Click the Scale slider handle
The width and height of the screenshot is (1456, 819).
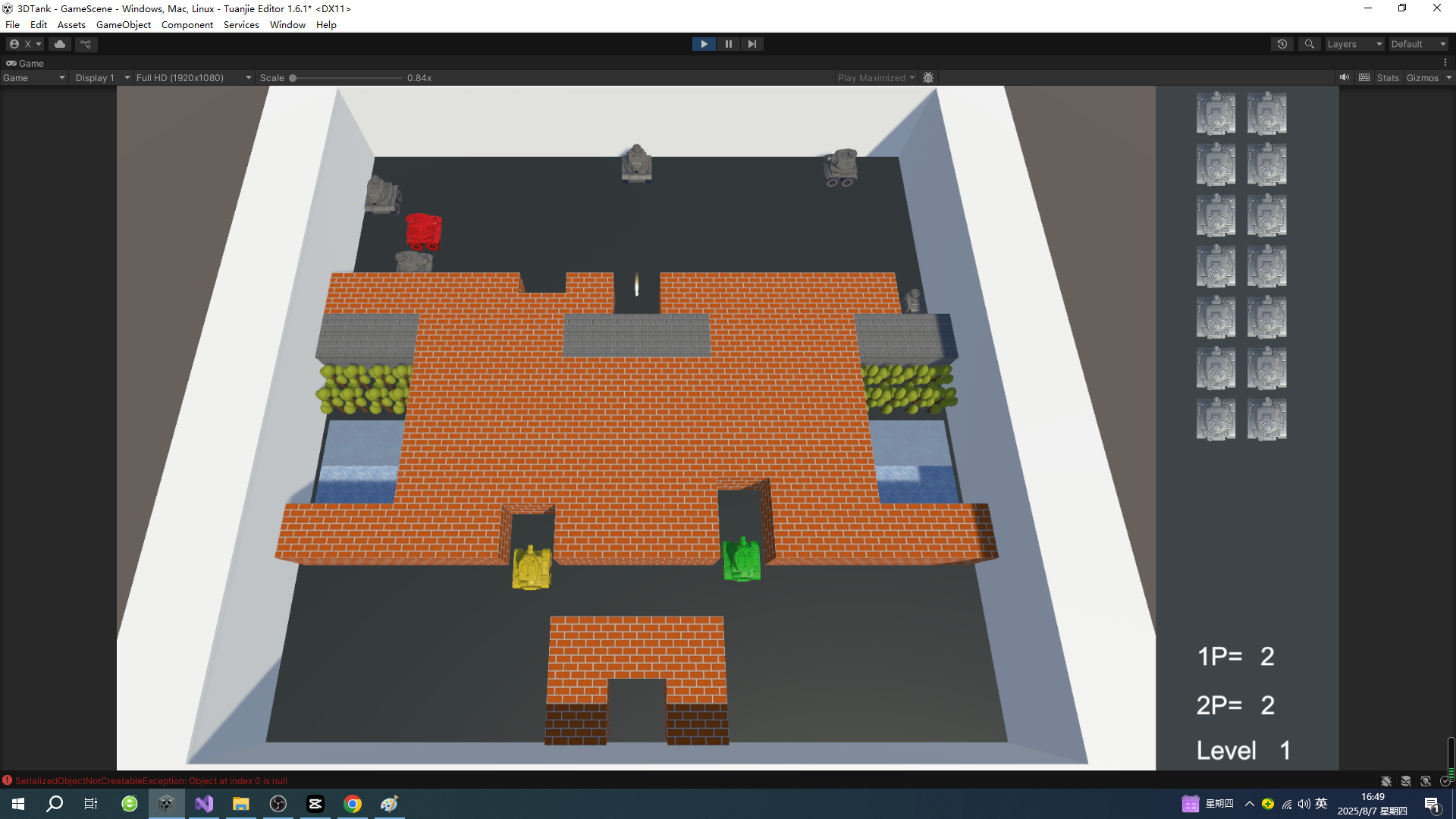[x=293, y=77]
